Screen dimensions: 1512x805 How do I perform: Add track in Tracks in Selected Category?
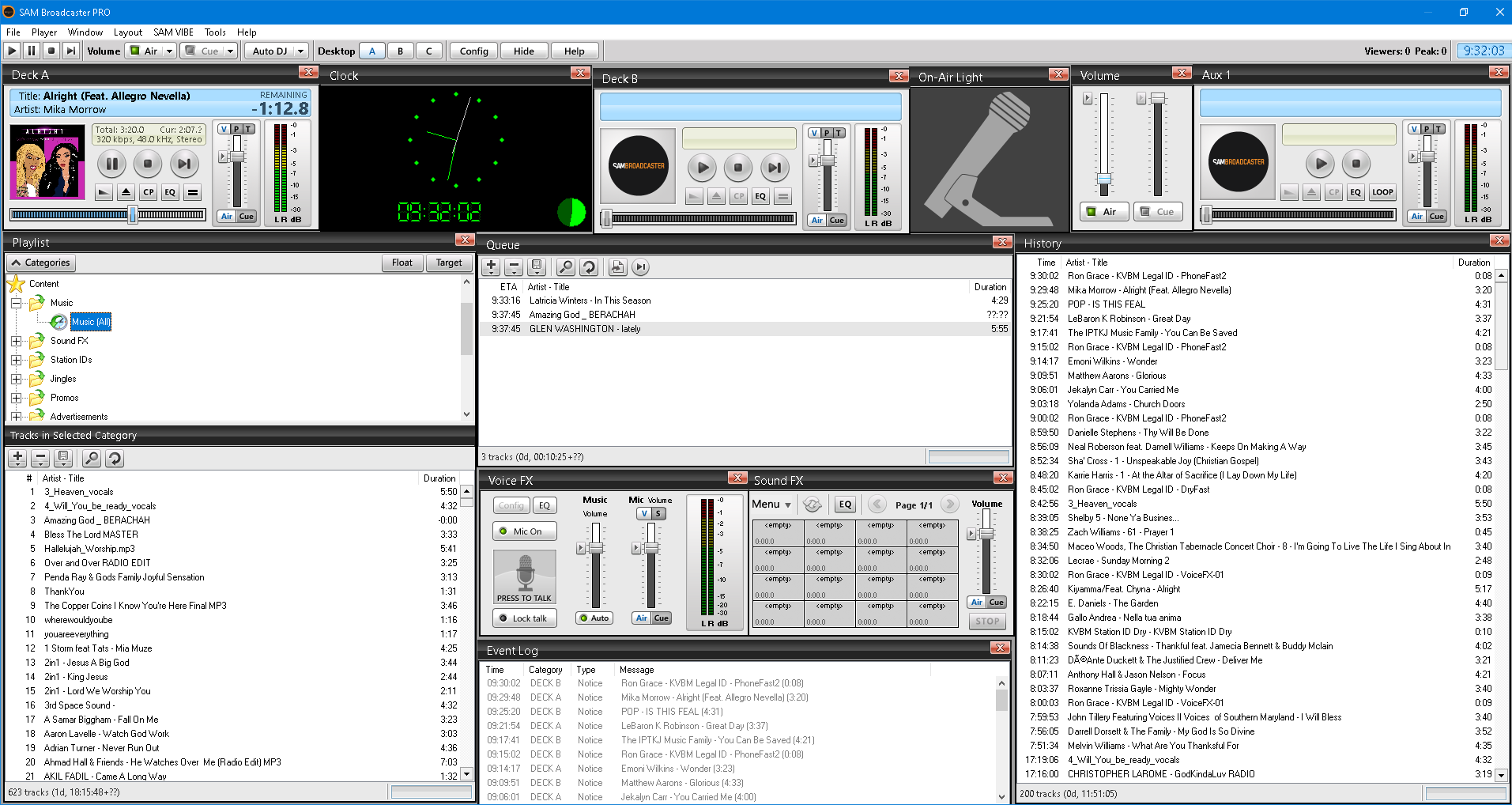point(17,458)
